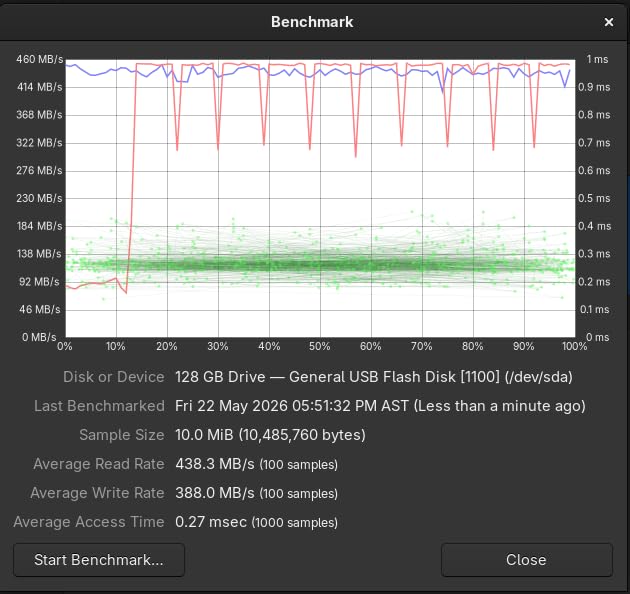The image size is (630, 594).
Task: Select the 128 GB Drive device text
Action: pos(374,377)
